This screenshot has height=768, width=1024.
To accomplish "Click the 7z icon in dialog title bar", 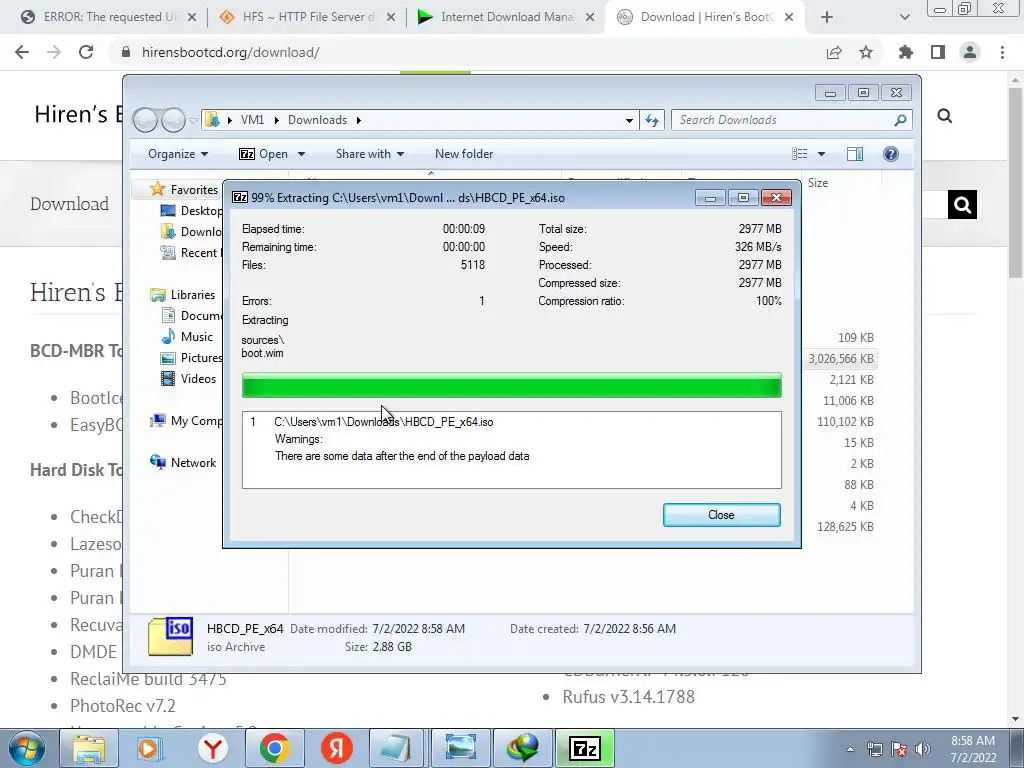I will pos(240,197).
